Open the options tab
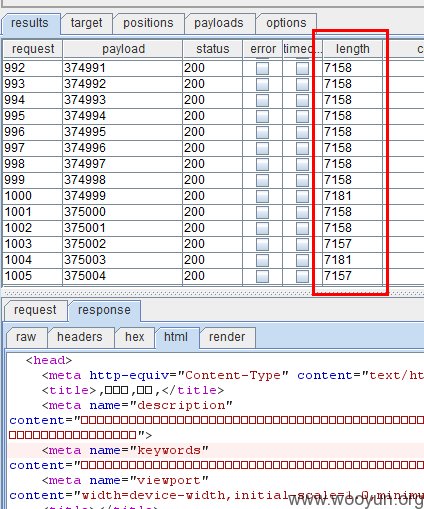The image size is (424, 509). [x=286, y=23]
